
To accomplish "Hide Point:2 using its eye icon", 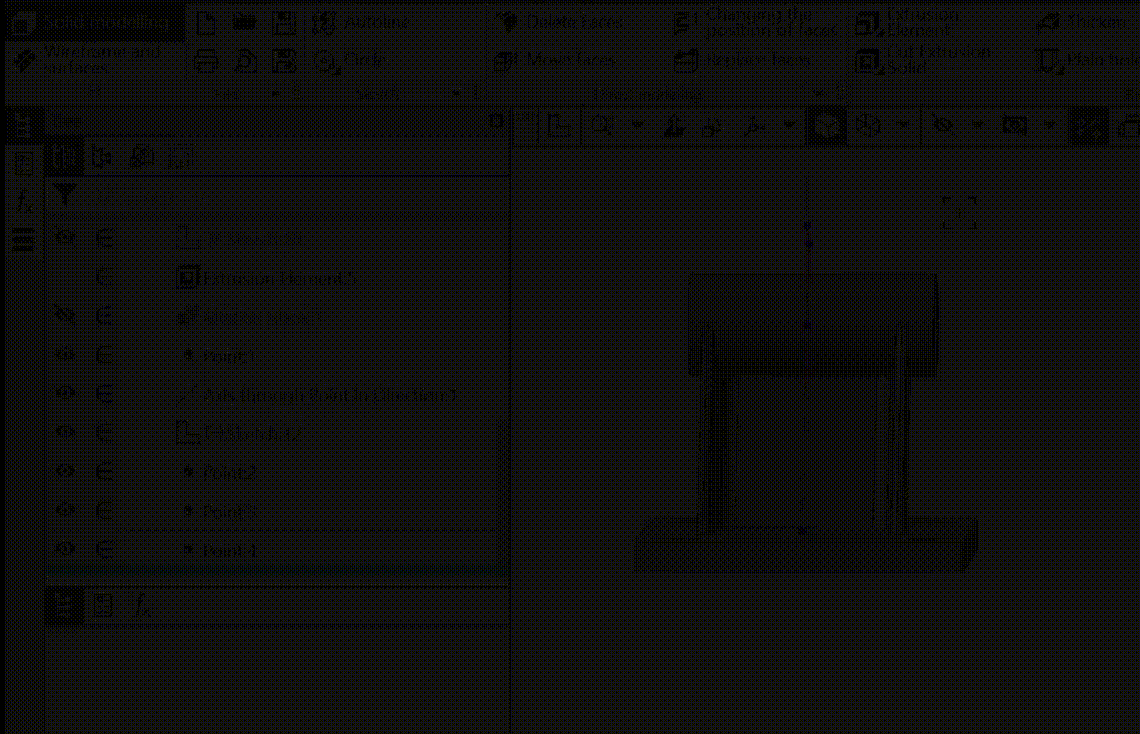I will (66, 471).
